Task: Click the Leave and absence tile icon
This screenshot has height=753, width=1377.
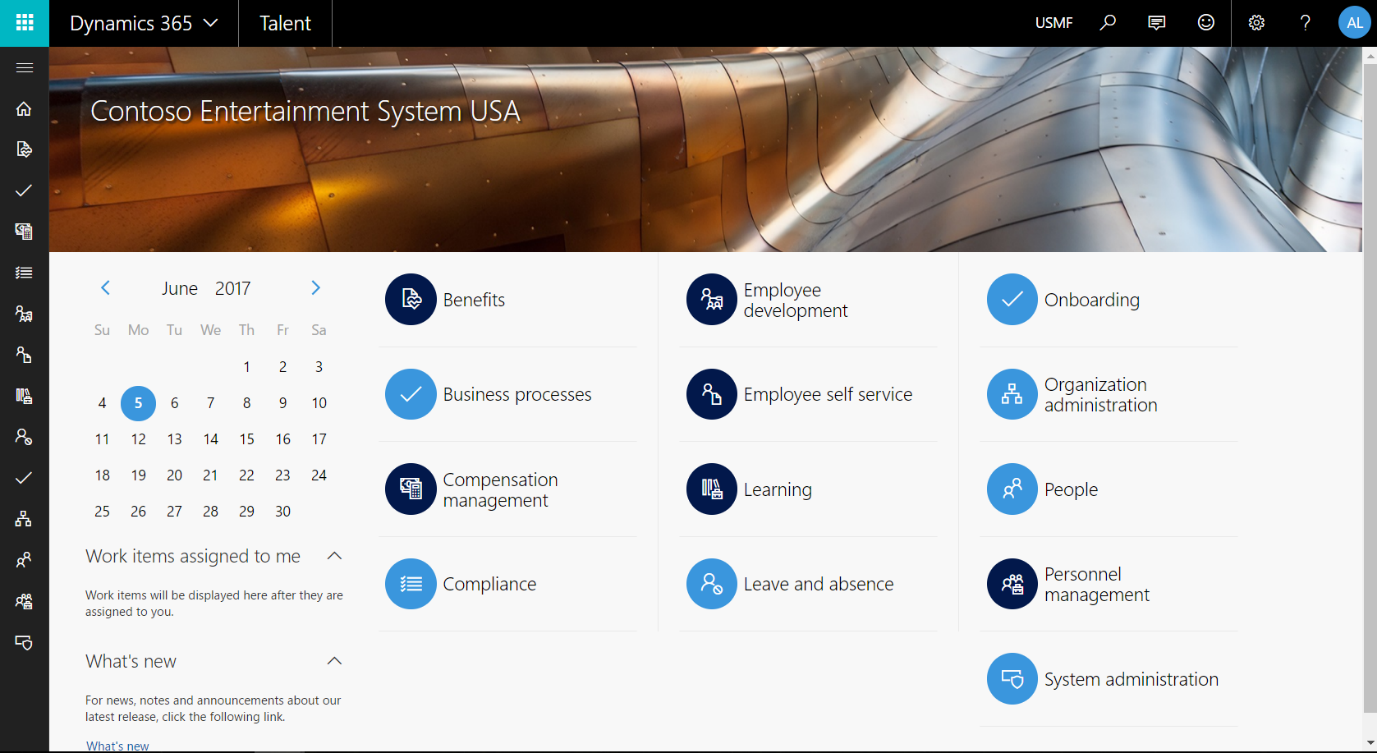Action: 711,584
